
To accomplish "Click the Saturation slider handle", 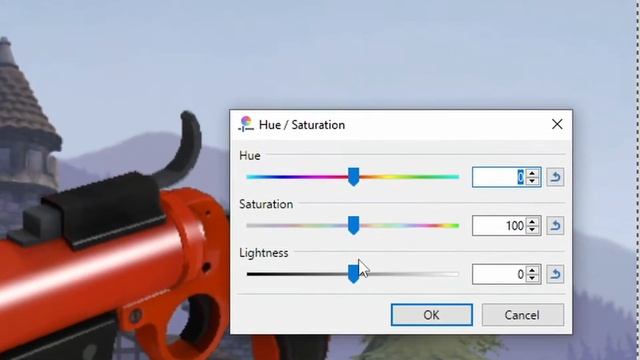I will 353,225.
